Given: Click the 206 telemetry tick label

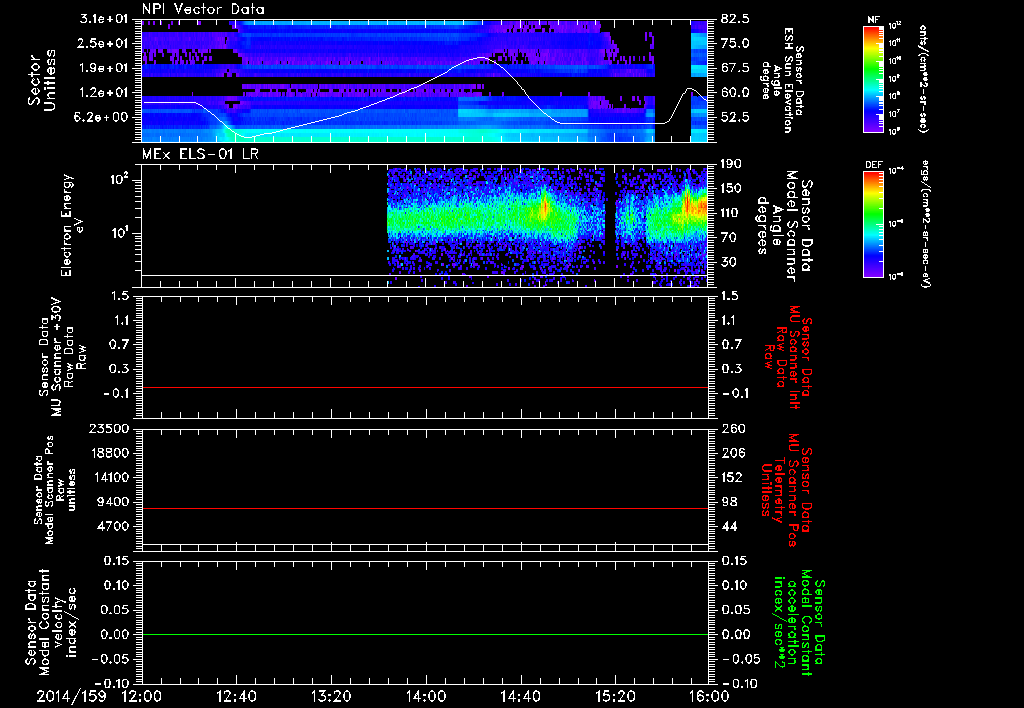Looking at the screenshot, I should click(733, 453).
